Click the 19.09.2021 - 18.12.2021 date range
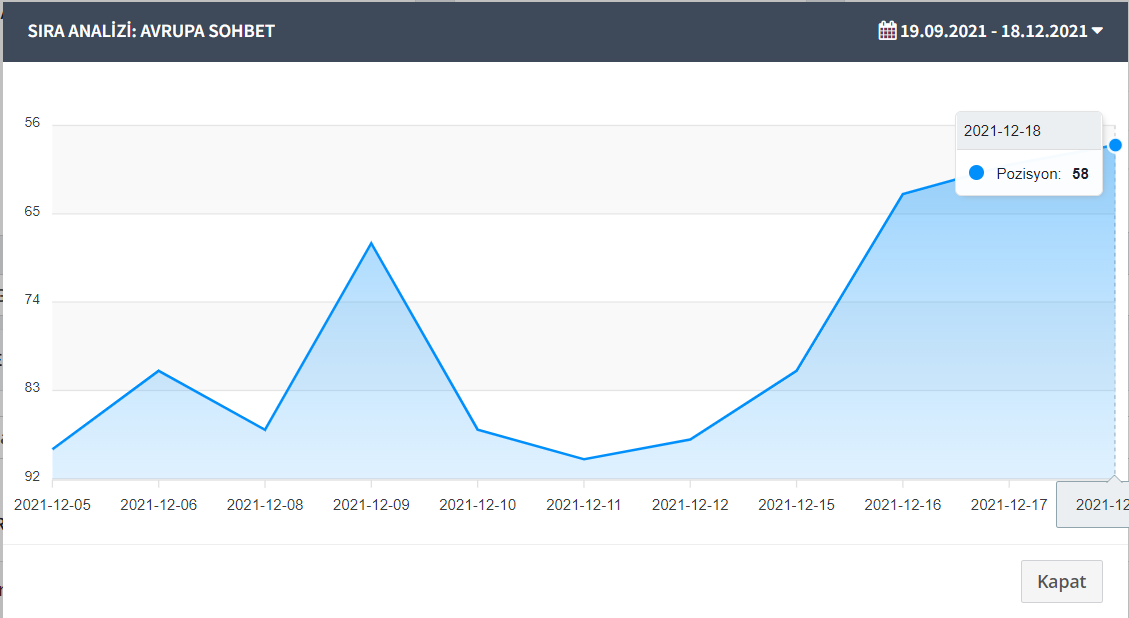This screenshot has height=618, width=1129. [x=994, y=31]
